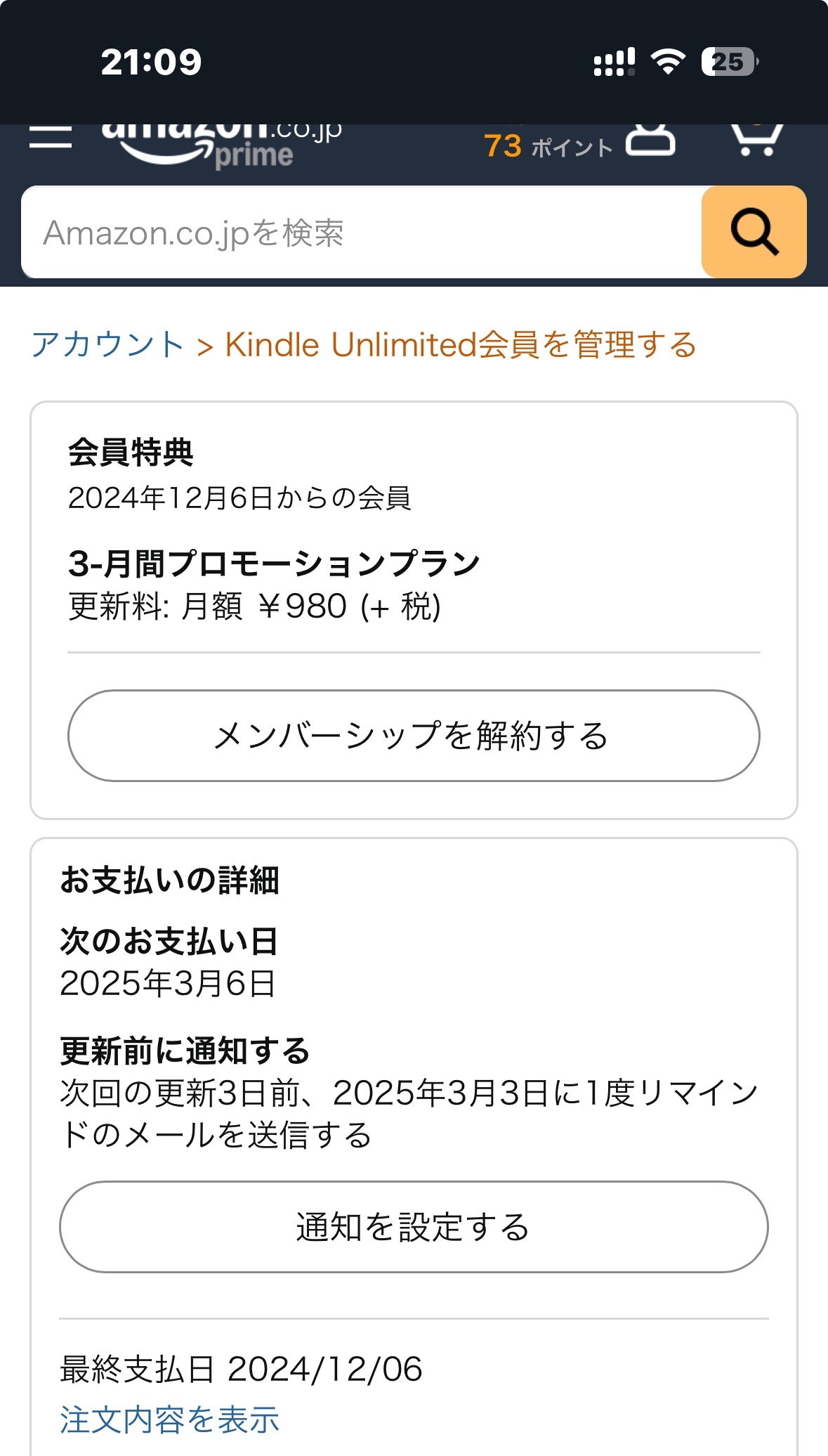Tap the 最終支払日 2024/12/06 text
Screen dimensions: 828x1456
pyautogui.click(x=241, y=1369)
